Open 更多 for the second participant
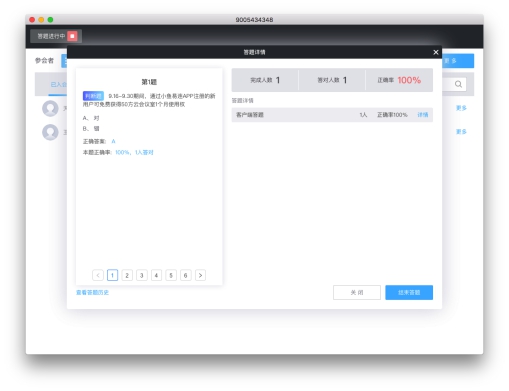The image size is (509, 391). 461,132
